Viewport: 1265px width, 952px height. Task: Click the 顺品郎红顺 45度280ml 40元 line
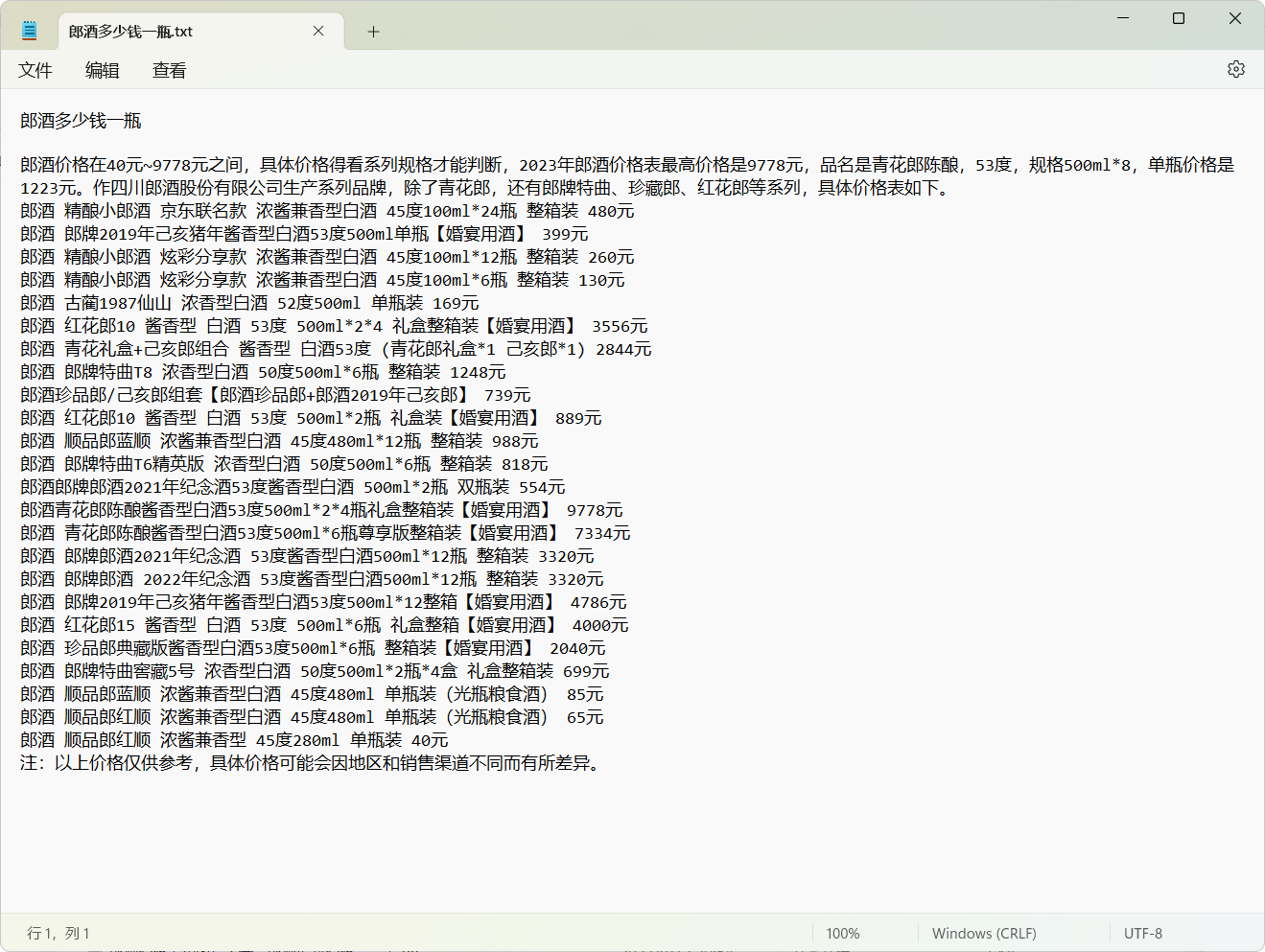(x=234, y=740)
